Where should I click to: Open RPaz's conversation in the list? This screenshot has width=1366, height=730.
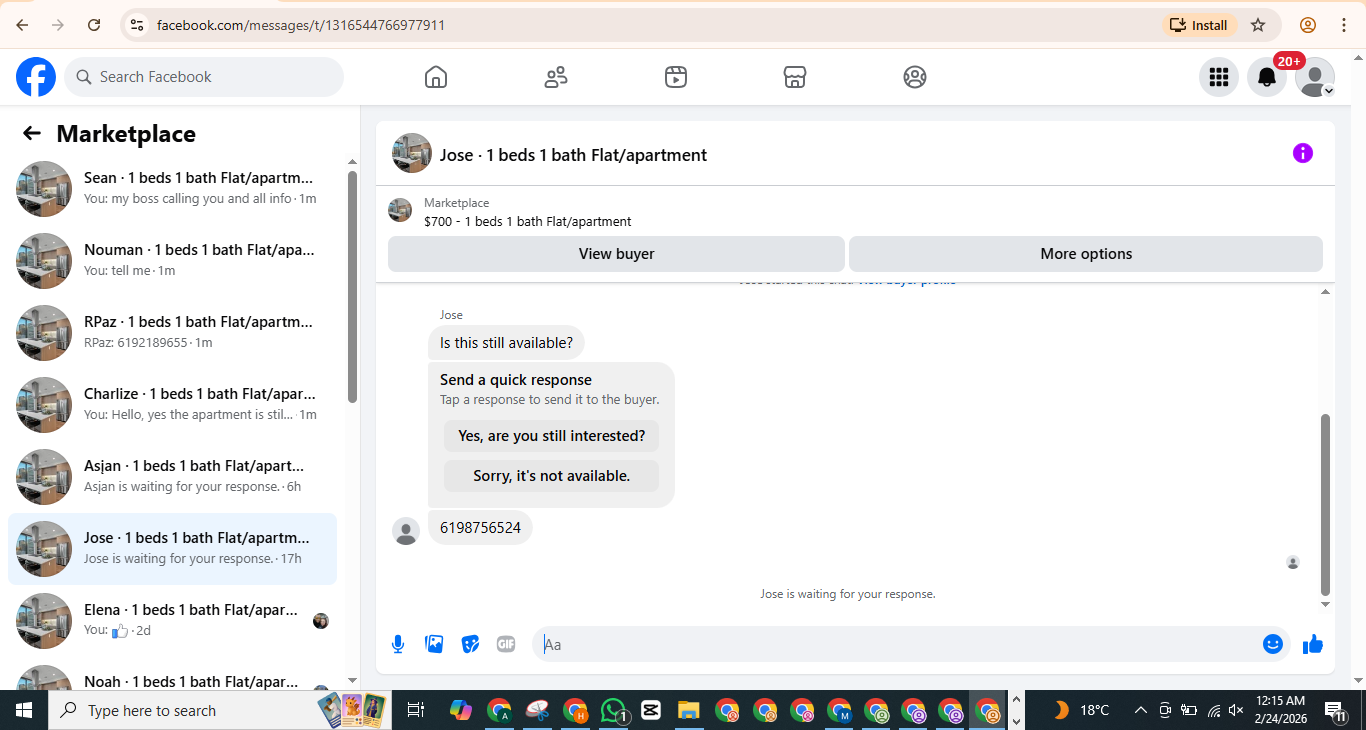172,333
